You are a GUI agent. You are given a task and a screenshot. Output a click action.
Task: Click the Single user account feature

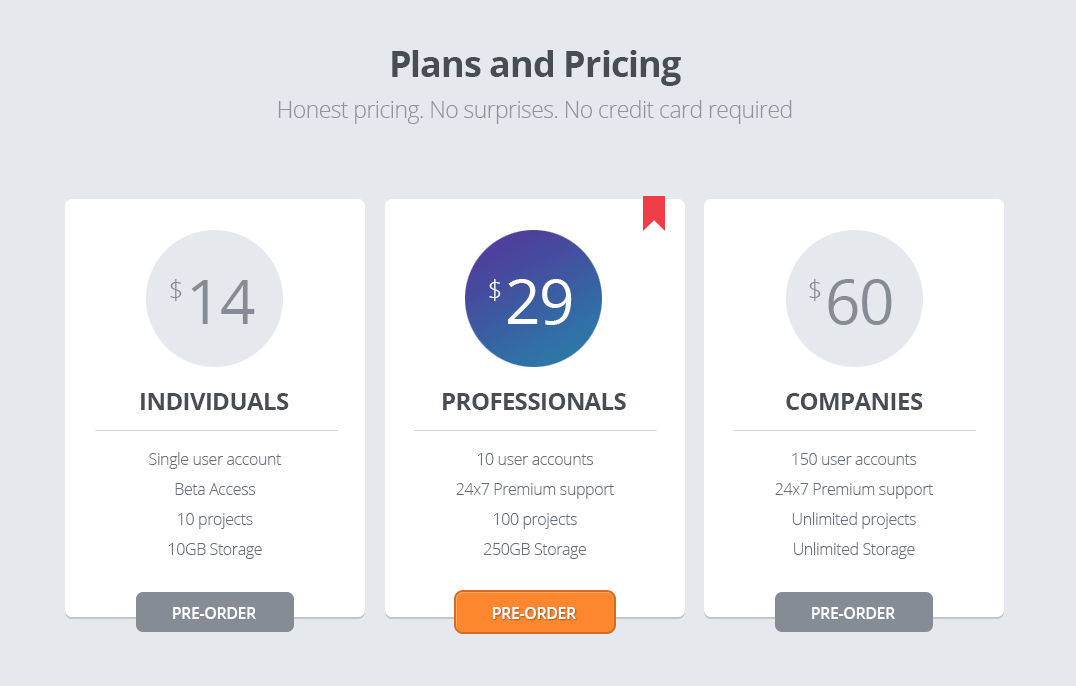click(214, 459)
